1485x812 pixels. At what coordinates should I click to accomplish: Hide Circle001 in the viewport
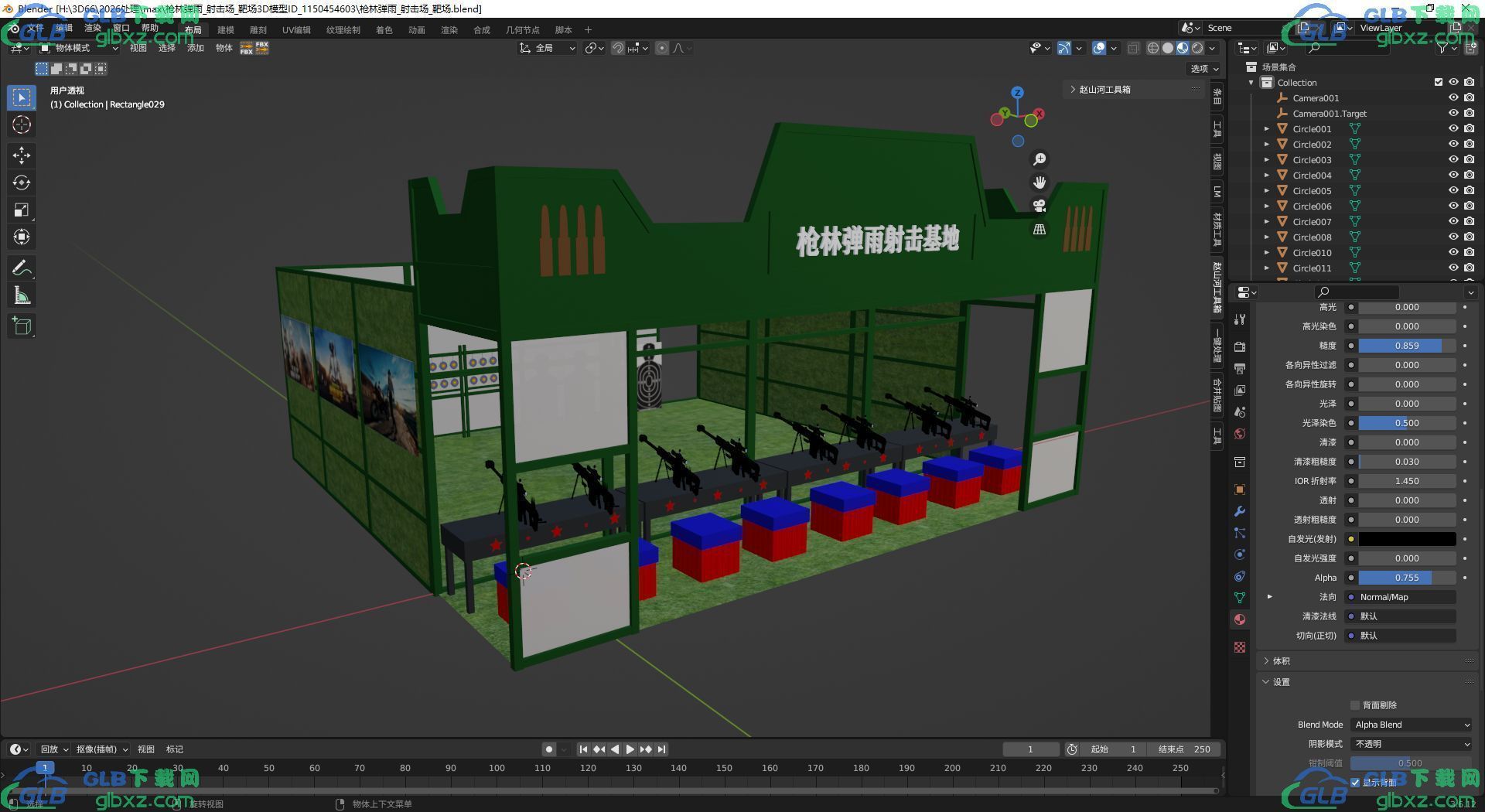(1453, 129)
